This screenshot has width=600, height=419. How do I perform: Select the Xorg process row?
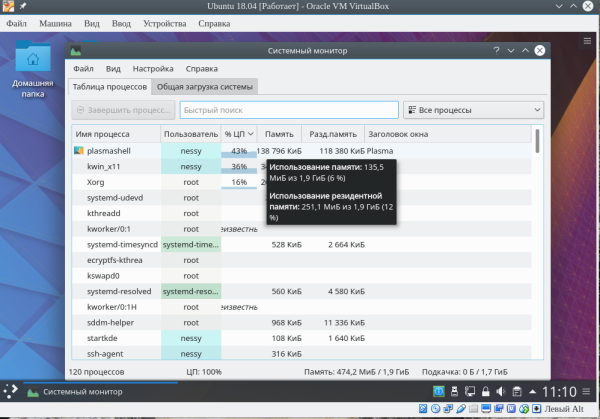click(302, 182)
